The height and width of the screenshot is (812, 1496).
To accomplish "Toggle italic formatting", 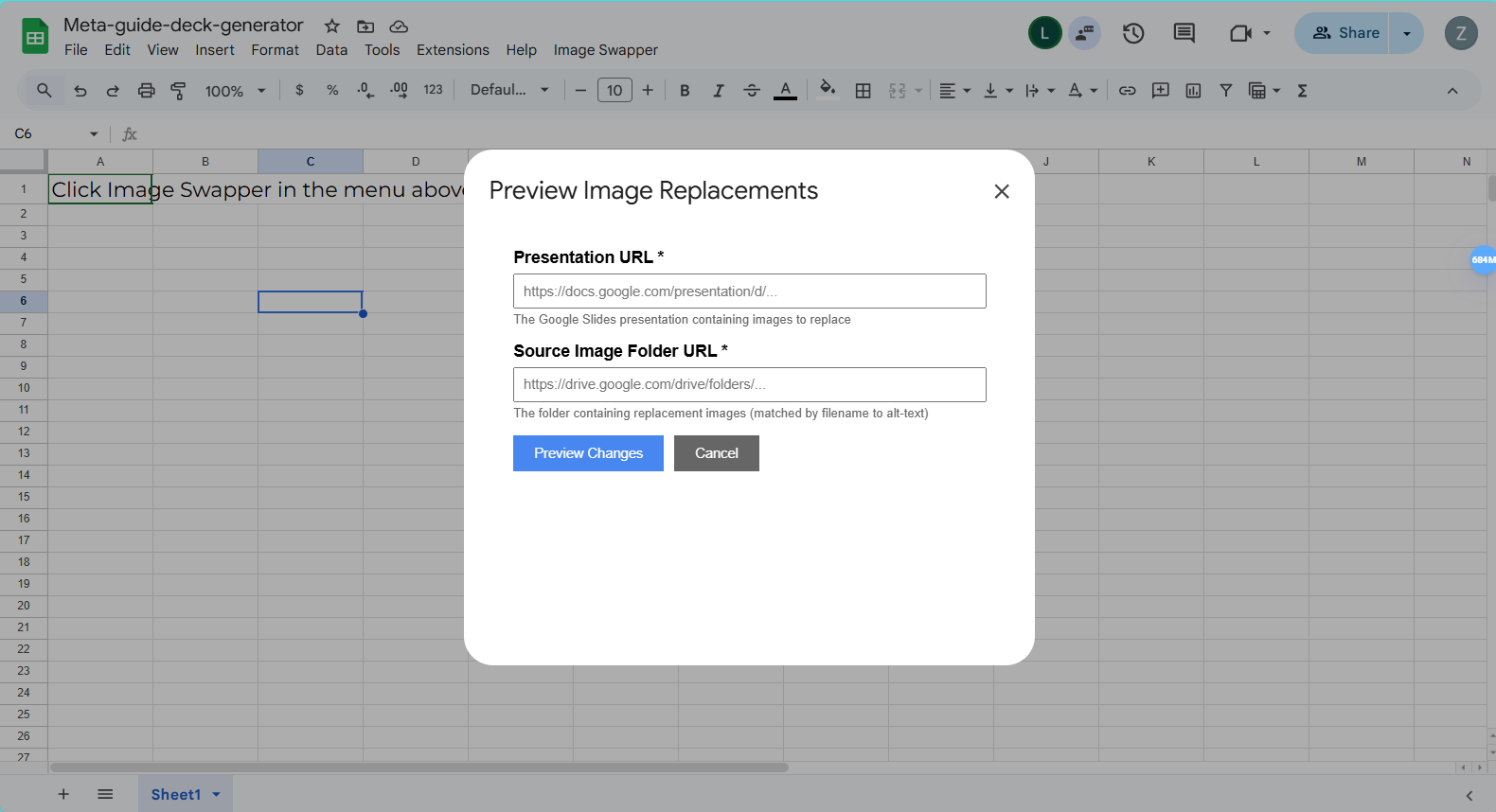I will pyautogui.click(x=718, y=91).
